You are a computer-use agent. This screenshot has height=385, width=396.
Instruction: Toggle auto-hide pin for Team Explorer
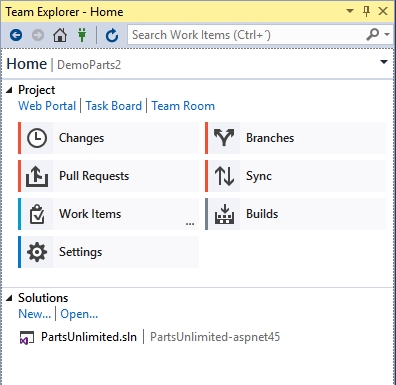click(366, 12)
